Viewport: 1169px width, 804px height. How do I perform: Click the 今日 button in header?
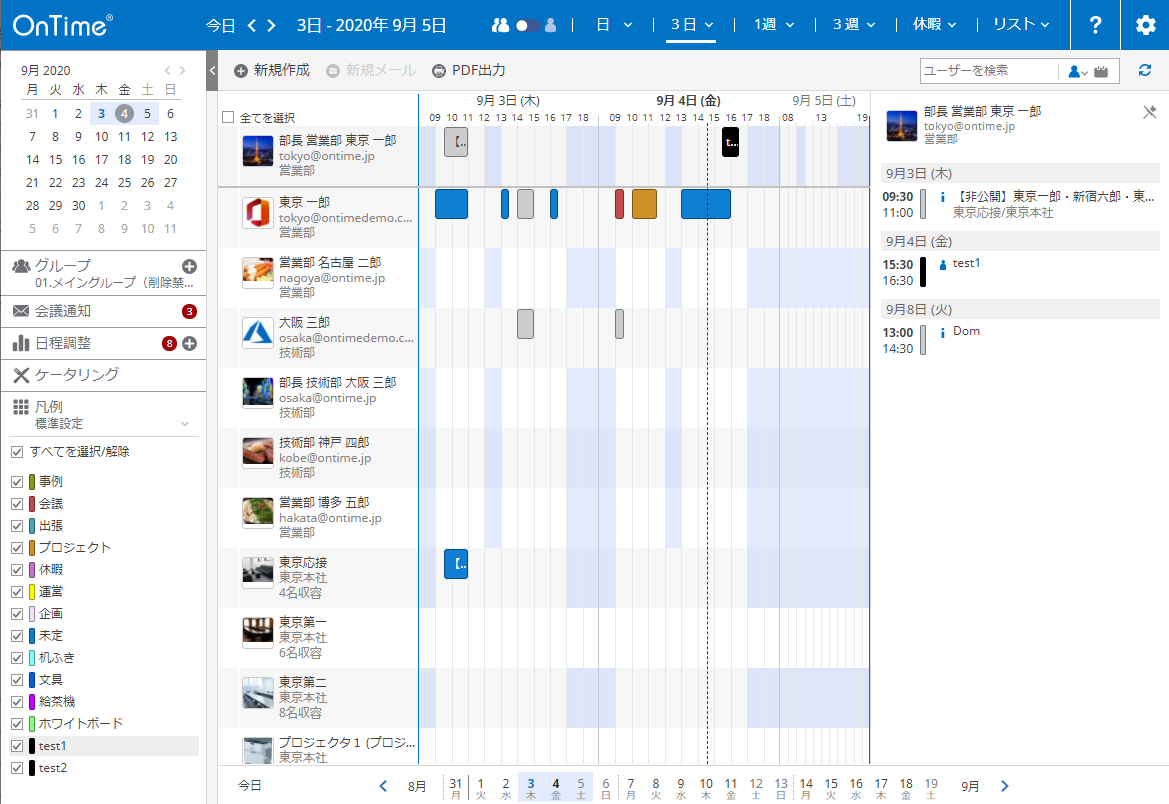[221, 25]
